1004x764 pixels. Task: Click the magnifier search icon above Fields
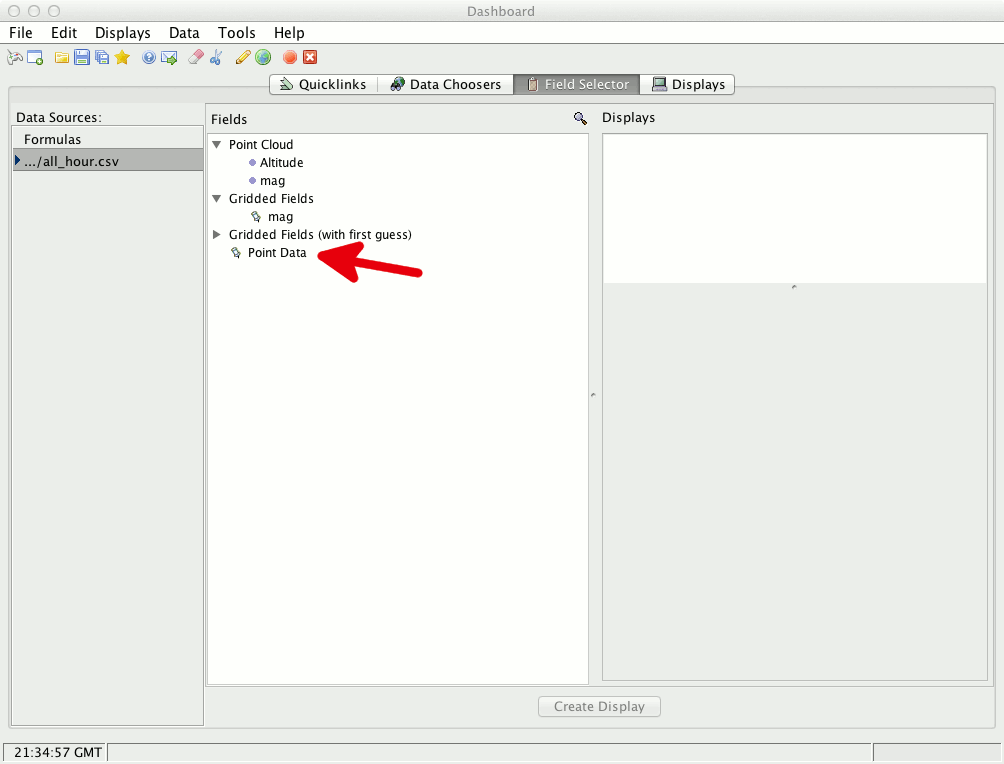click(580, 118)
